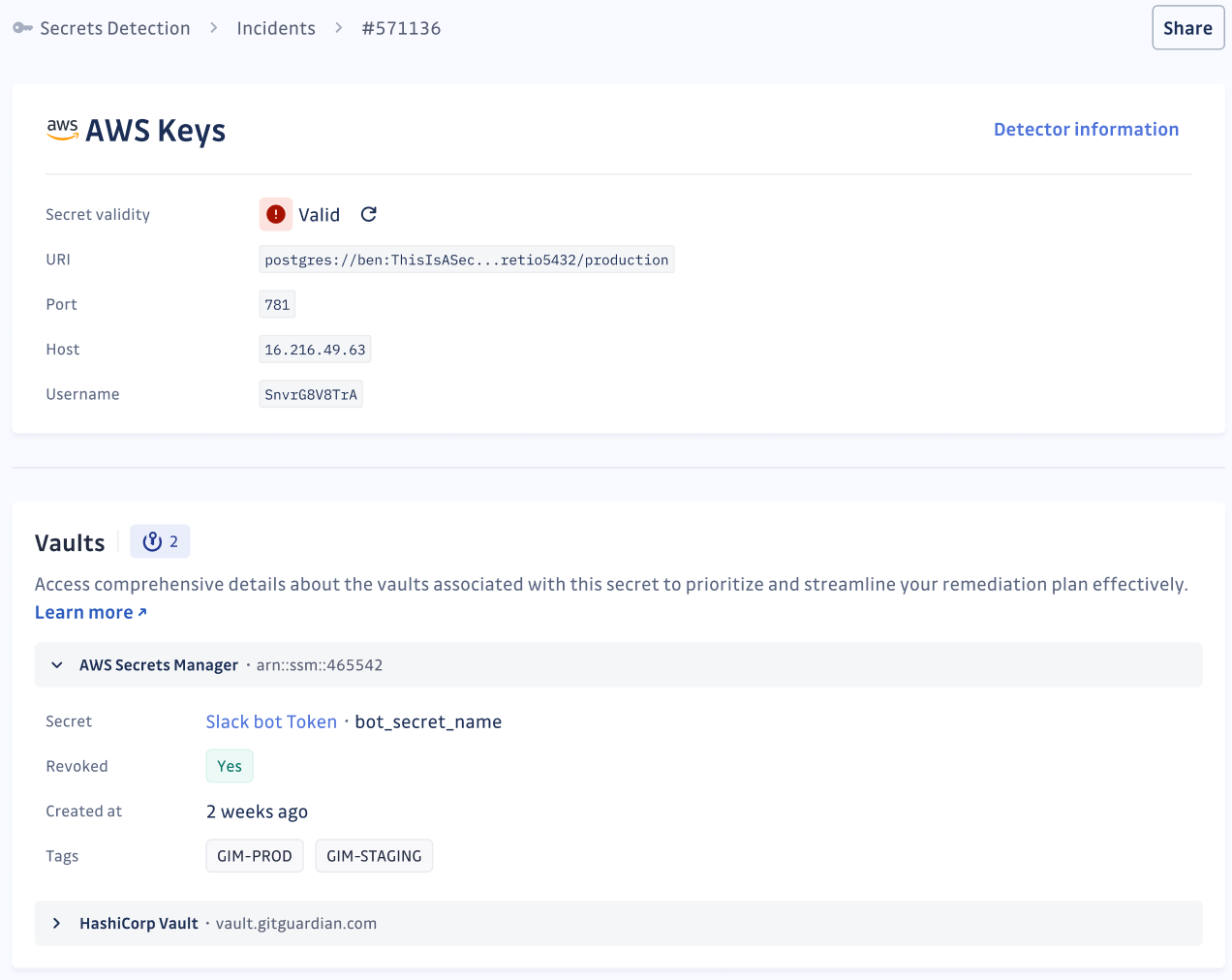
Task: Click the key icon beside Secrets Detection
Action: 22,28
